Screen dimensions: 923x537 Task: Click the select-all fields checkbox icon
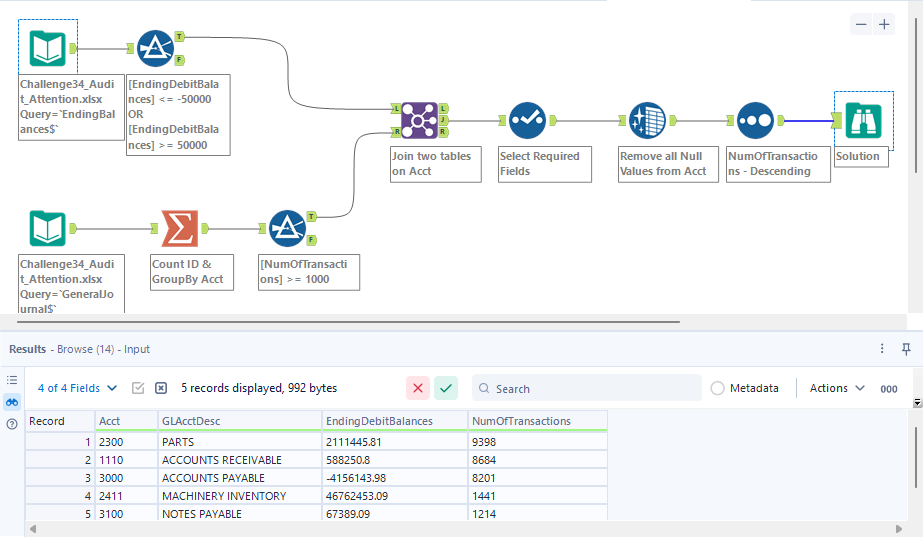[139, 388]
